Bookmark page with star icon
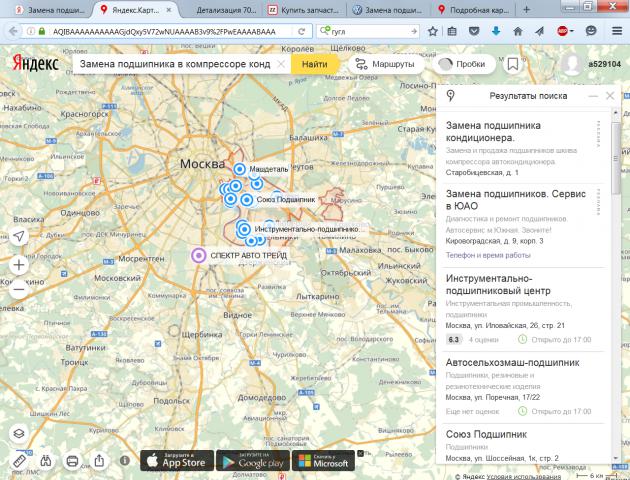 [x=433, y=31]
